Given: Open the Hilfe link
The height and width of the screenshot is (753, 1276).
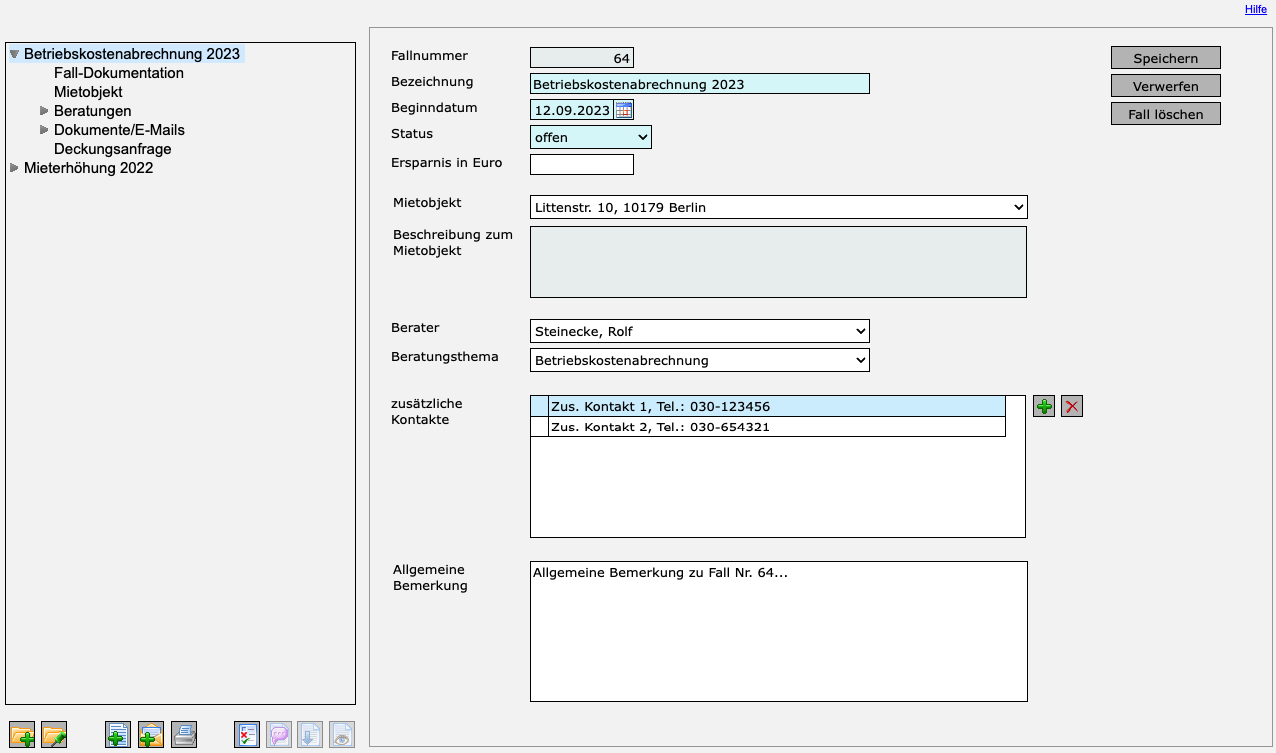Looking at the screenshot, I should (1255, 9).
